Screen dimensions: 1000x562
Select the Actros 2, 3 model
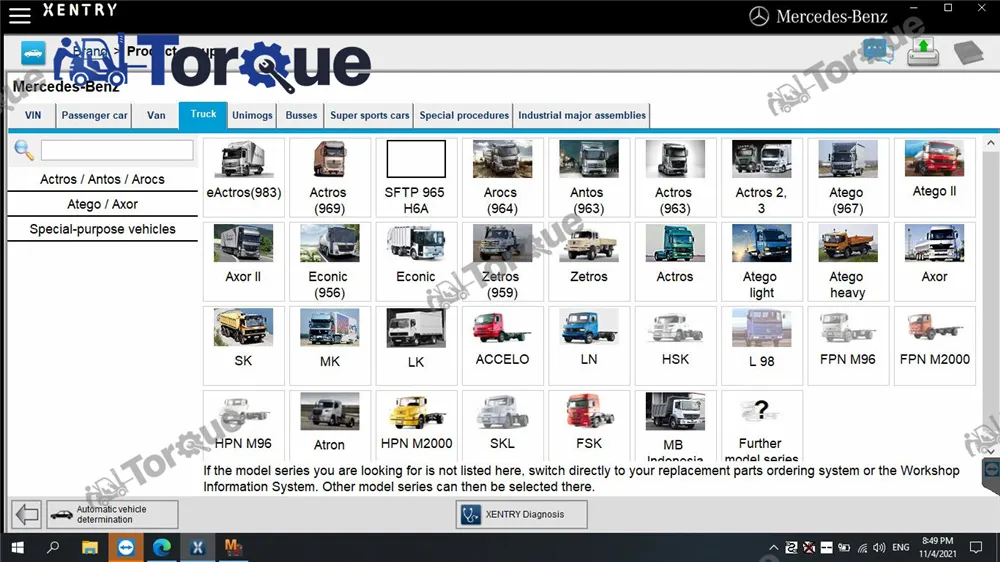pos(761,177)
